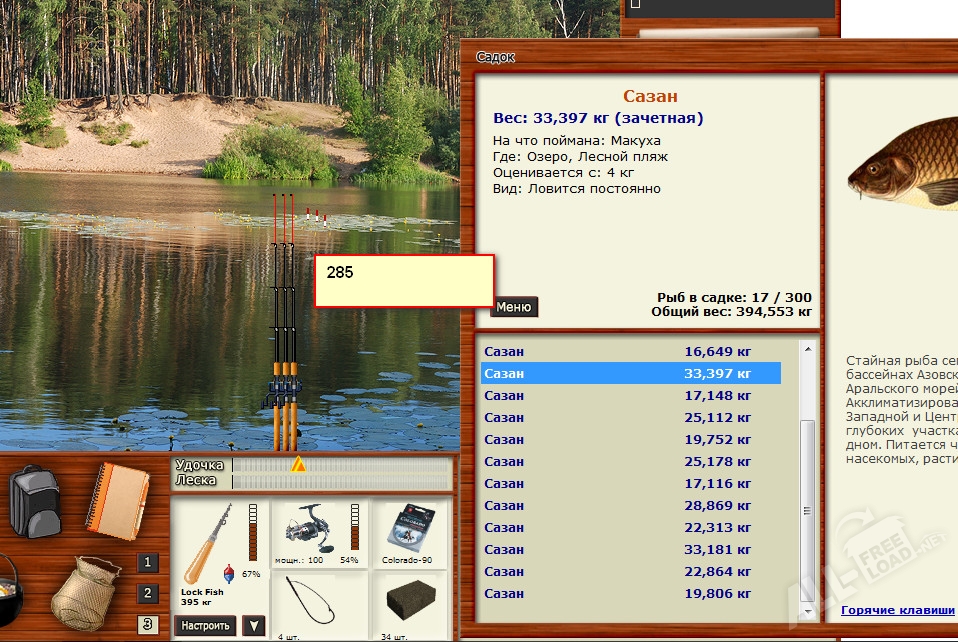958x642 pixels.
Task: Switch to rod slot 2
Action: click(148, 594)
